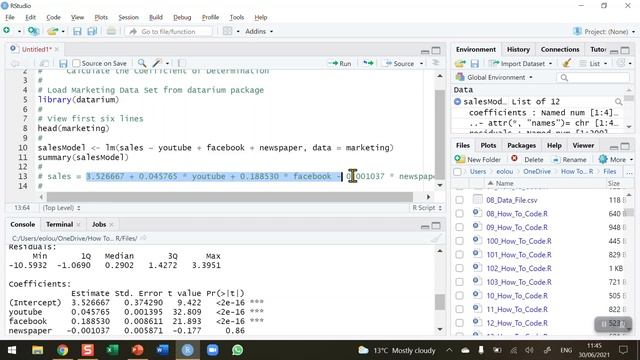The width and height of the screenshot is (640, 360).
Task: Open the Import Dataset dropdown
Action: [520, 64]
